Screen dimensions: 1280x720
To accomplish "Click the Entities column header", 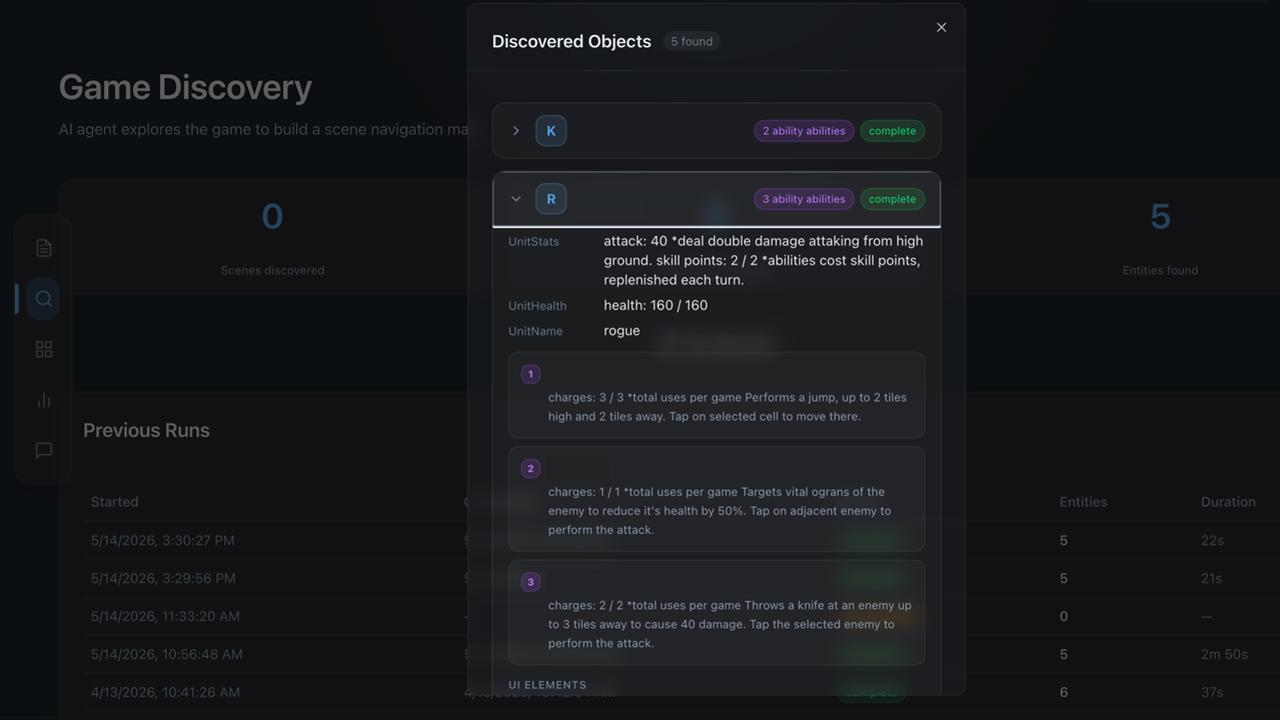I will 1083,502.
